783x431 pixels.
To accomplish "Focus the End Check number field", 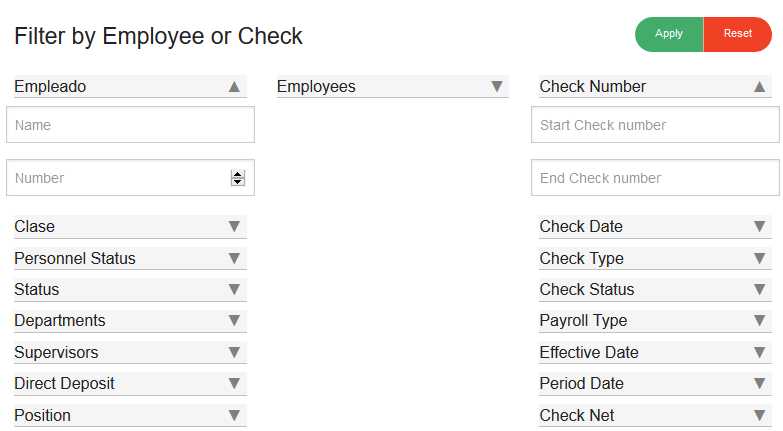I will [655, 178].
